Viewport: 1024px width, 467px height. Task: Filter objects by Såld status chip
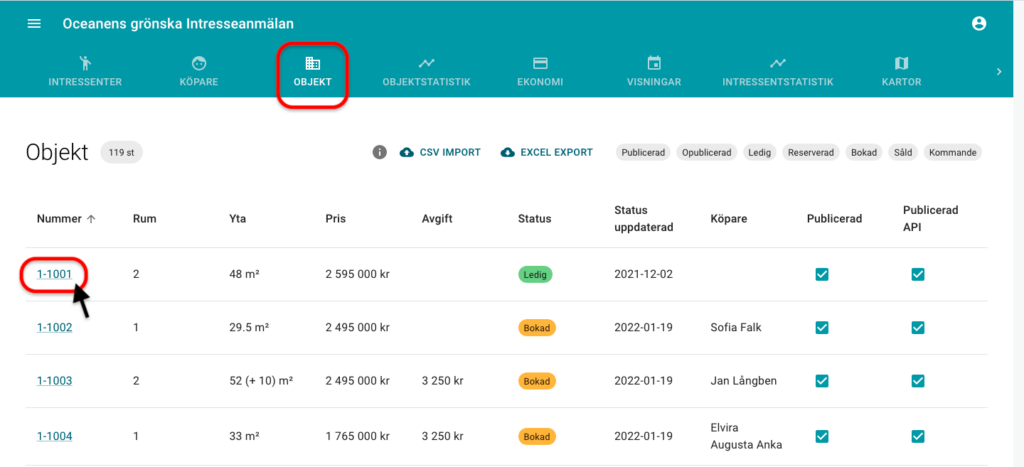(902, 153)
